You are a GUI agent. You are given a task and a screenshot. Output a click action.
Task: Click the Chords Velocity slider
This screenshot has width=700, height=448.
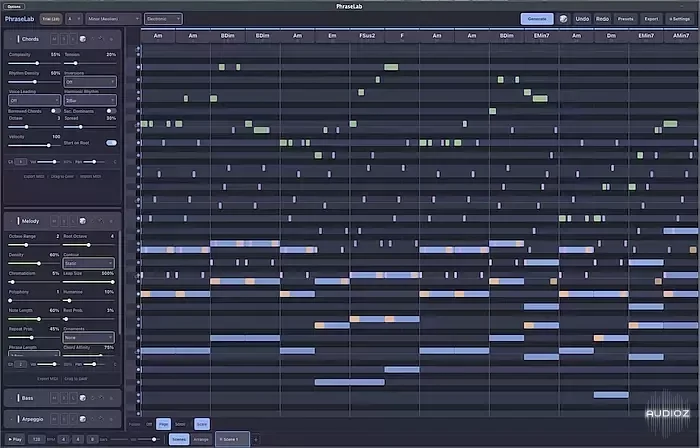click(34, 145)
